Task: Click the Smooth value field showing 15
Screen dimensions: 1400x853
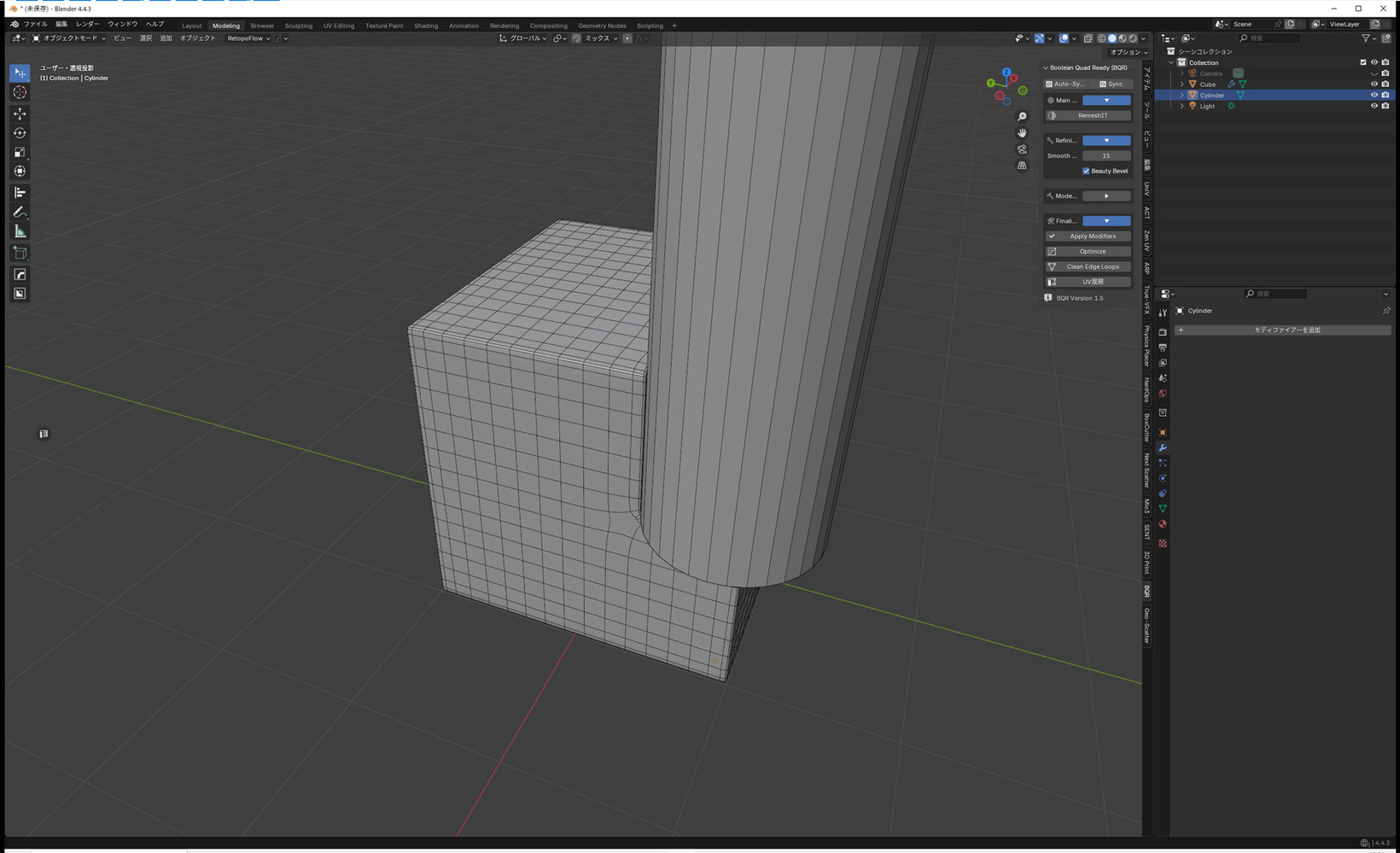Action: [x=1105, y=156]
